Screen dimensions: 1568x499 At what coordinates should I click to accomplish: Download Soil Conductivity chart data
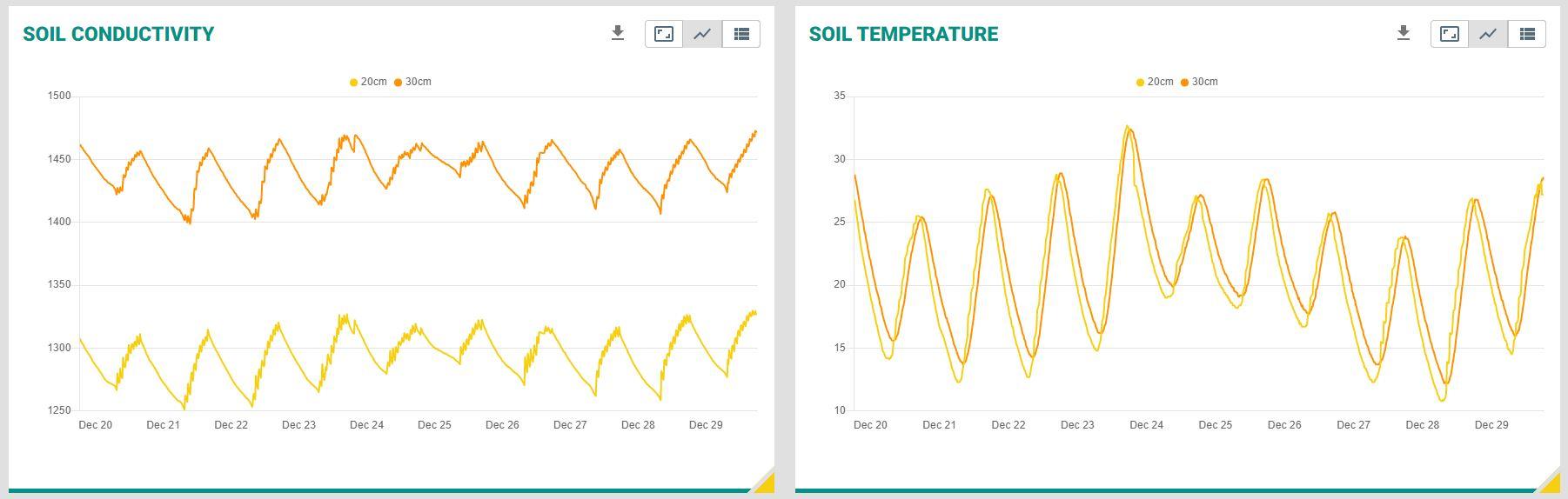(618, 34)
